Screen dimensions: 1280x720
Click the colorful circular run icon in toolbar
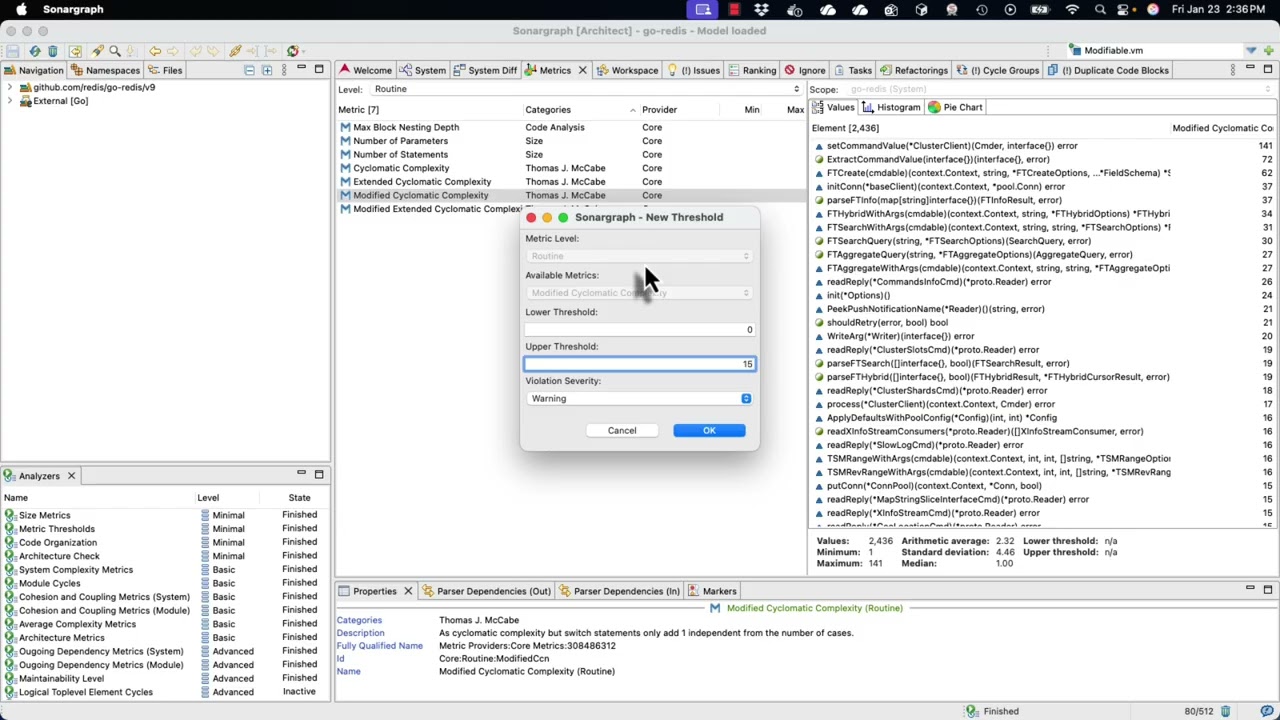pos(292,51)
